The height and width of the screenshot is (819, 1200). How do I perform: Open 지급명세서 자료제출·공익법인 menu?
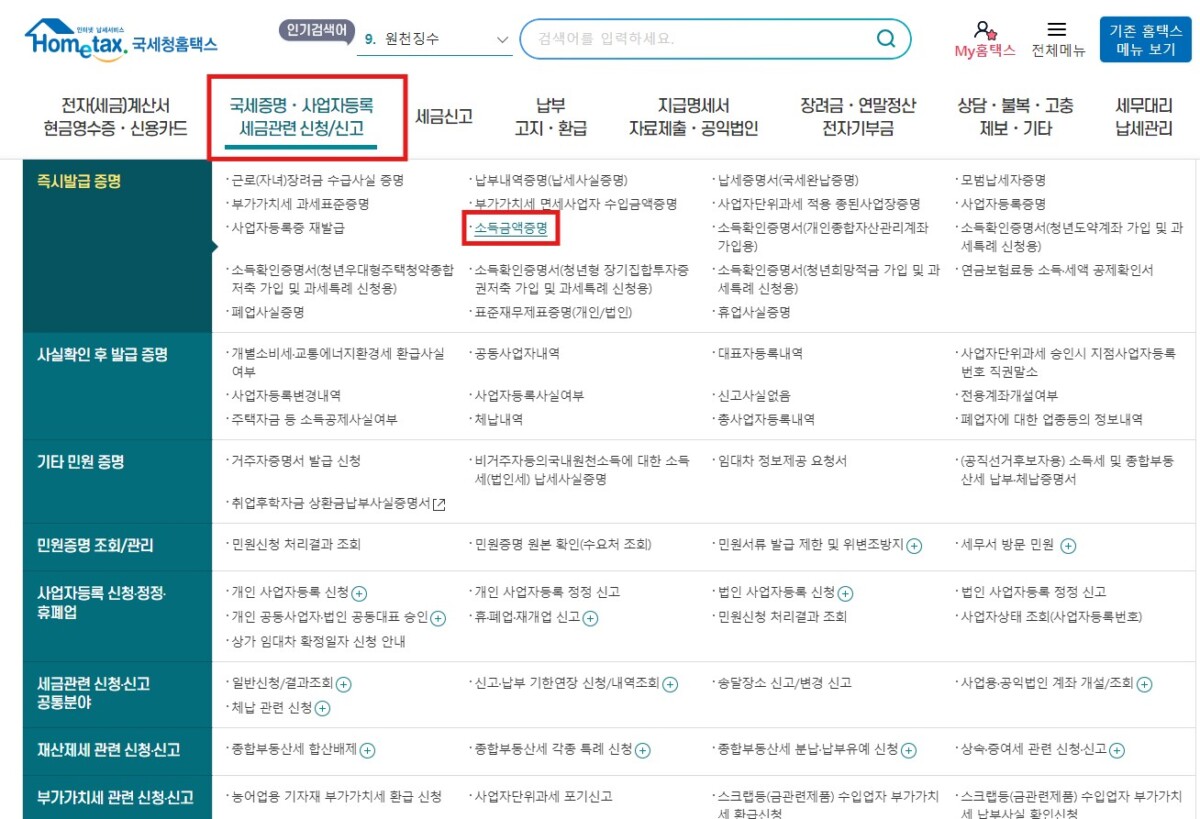tap(693, 117)
